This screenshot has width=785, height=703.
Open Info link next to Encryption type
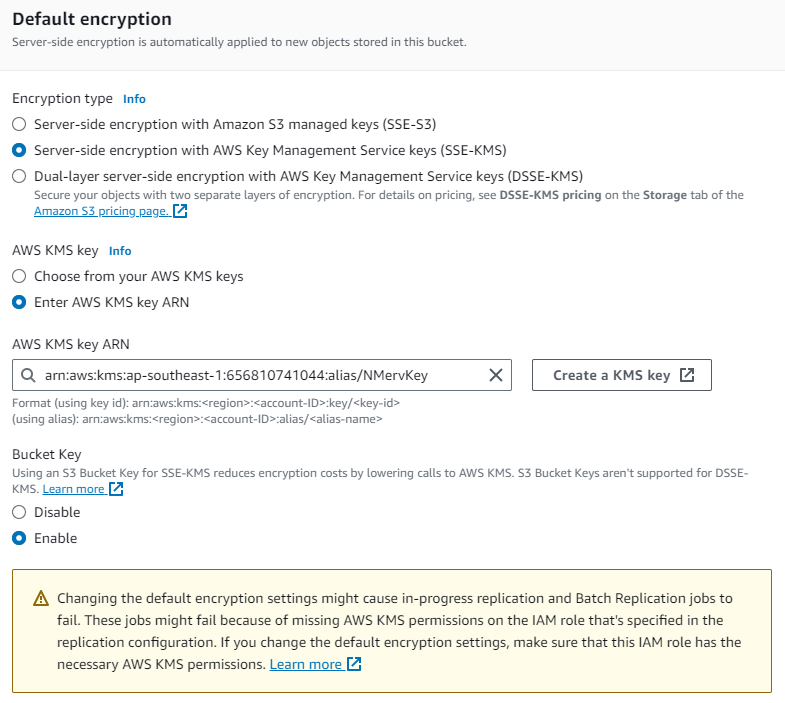pyautogui.click(x=134, y=99)
